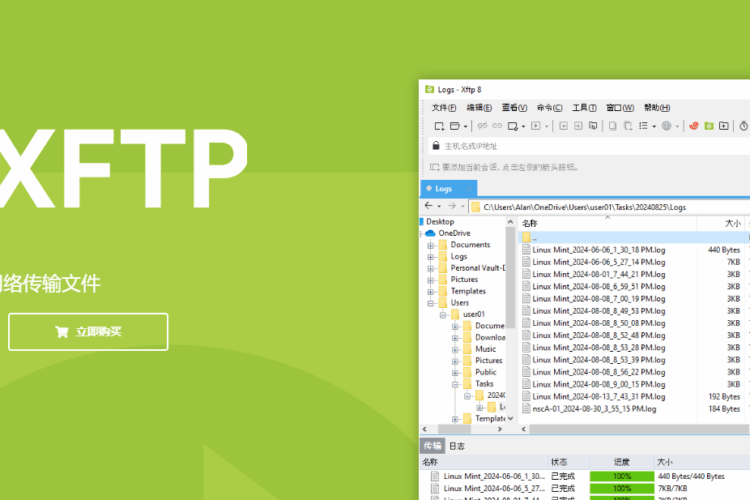The width and height of the screenshot is (750, 500).
Task: Select the Desktop item in folder tree
Action: click(440, 222)
